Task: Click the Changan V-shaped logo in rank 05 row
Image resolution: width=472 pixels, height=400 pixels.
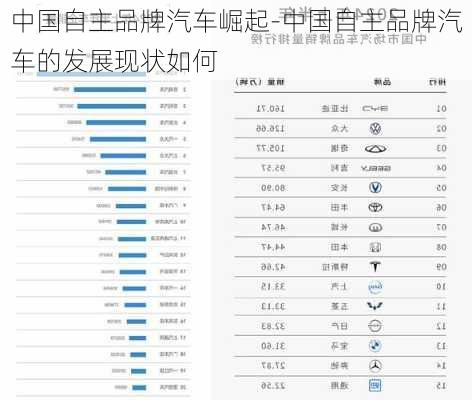Action: pos(376,188)
